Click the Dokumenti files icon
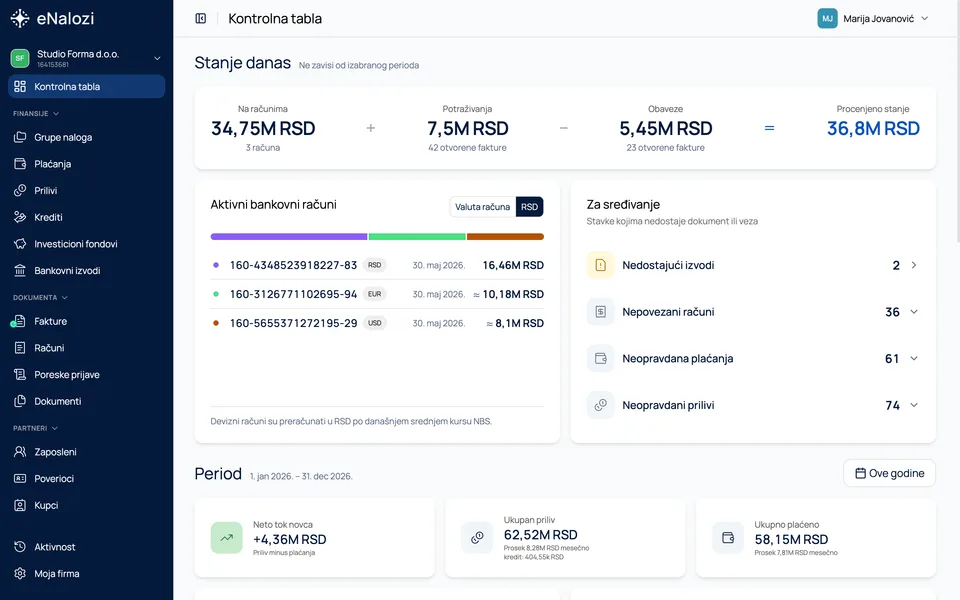Image resolution: width=960 pixels, height=600 pixels. tap(20, 401)
